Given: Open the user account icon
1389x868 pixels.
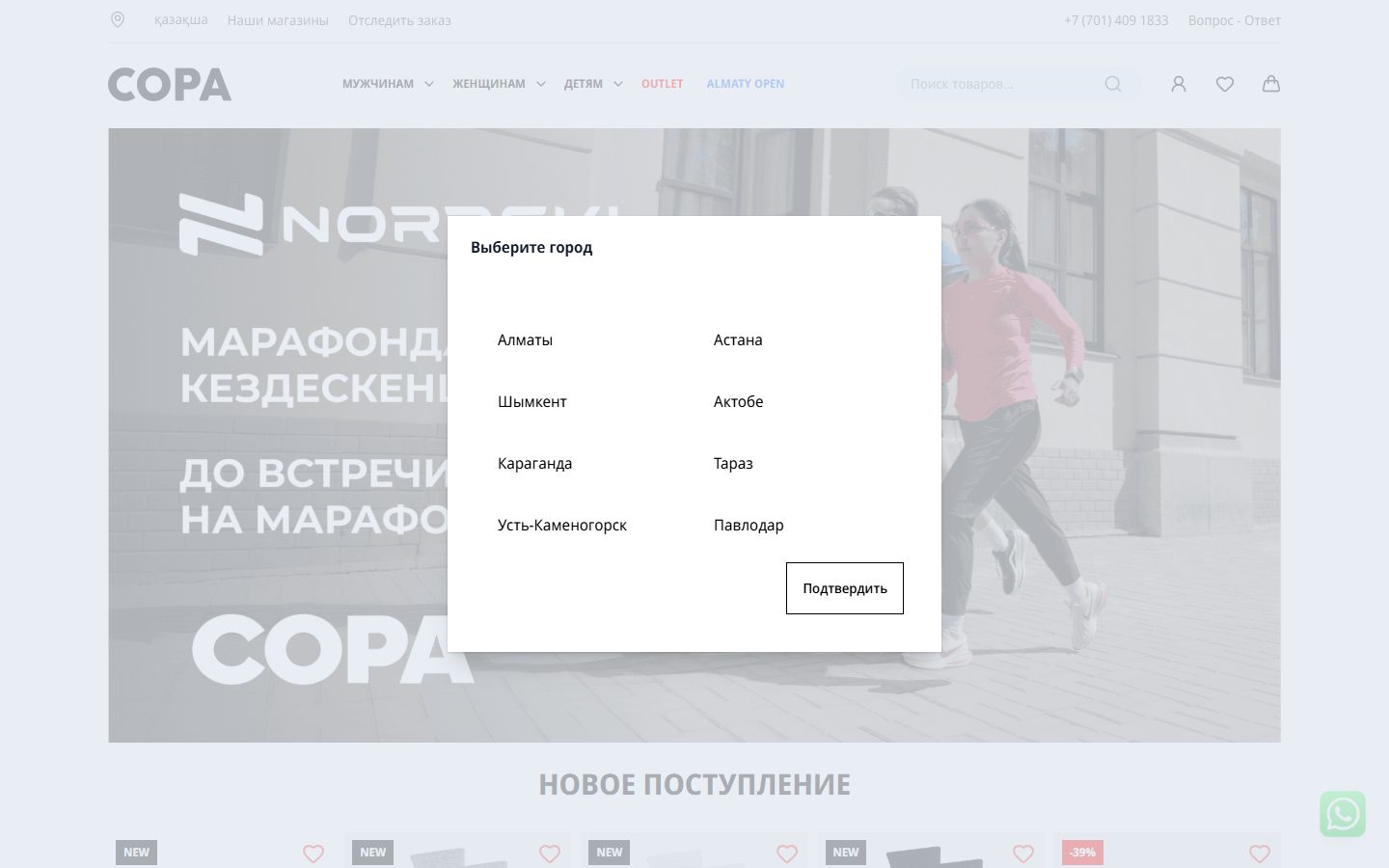Looking at the screenshot, I should tap(1179, 84).
